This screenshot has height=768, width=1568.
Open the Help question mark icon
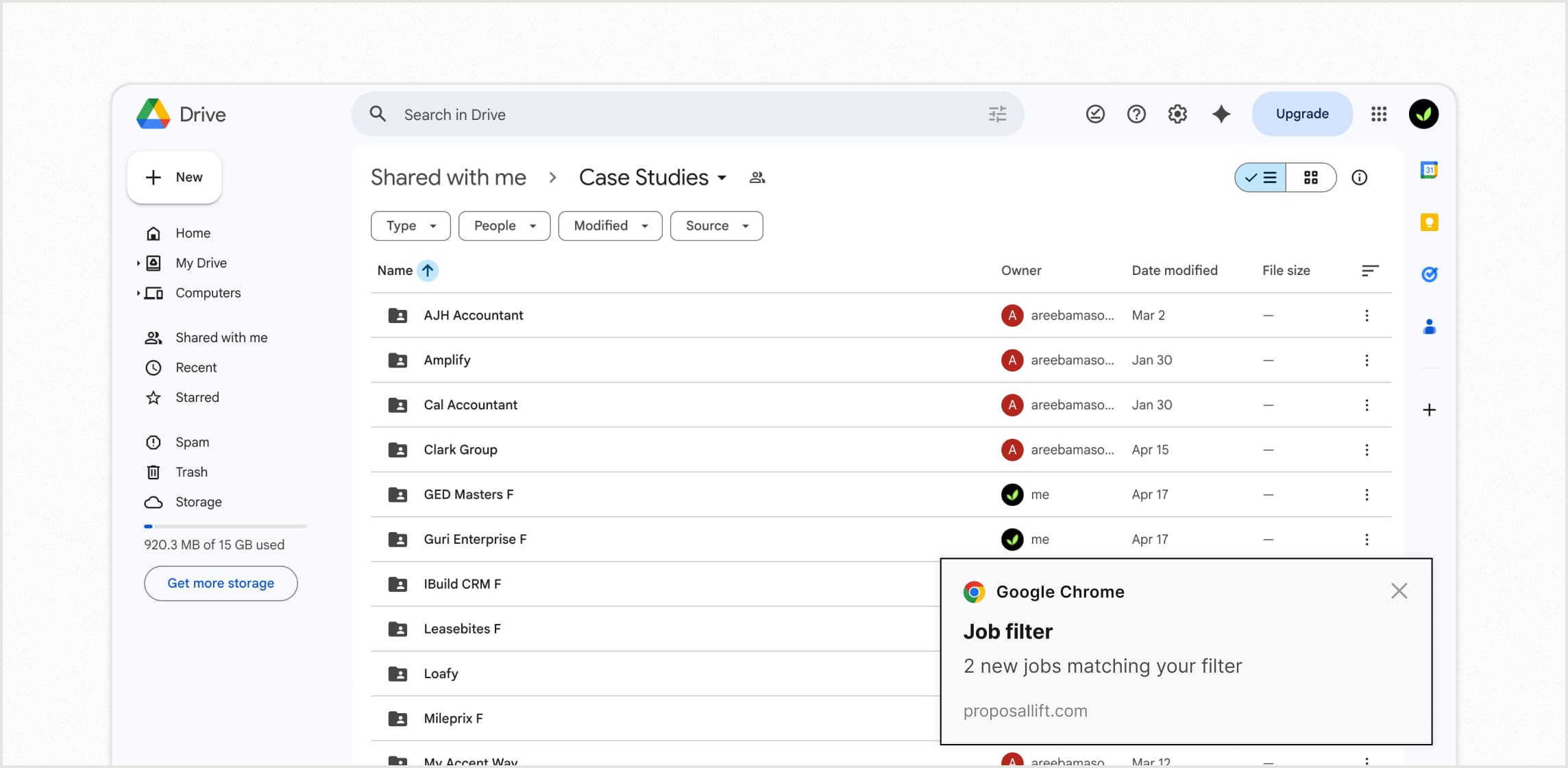click(1136, 114)
